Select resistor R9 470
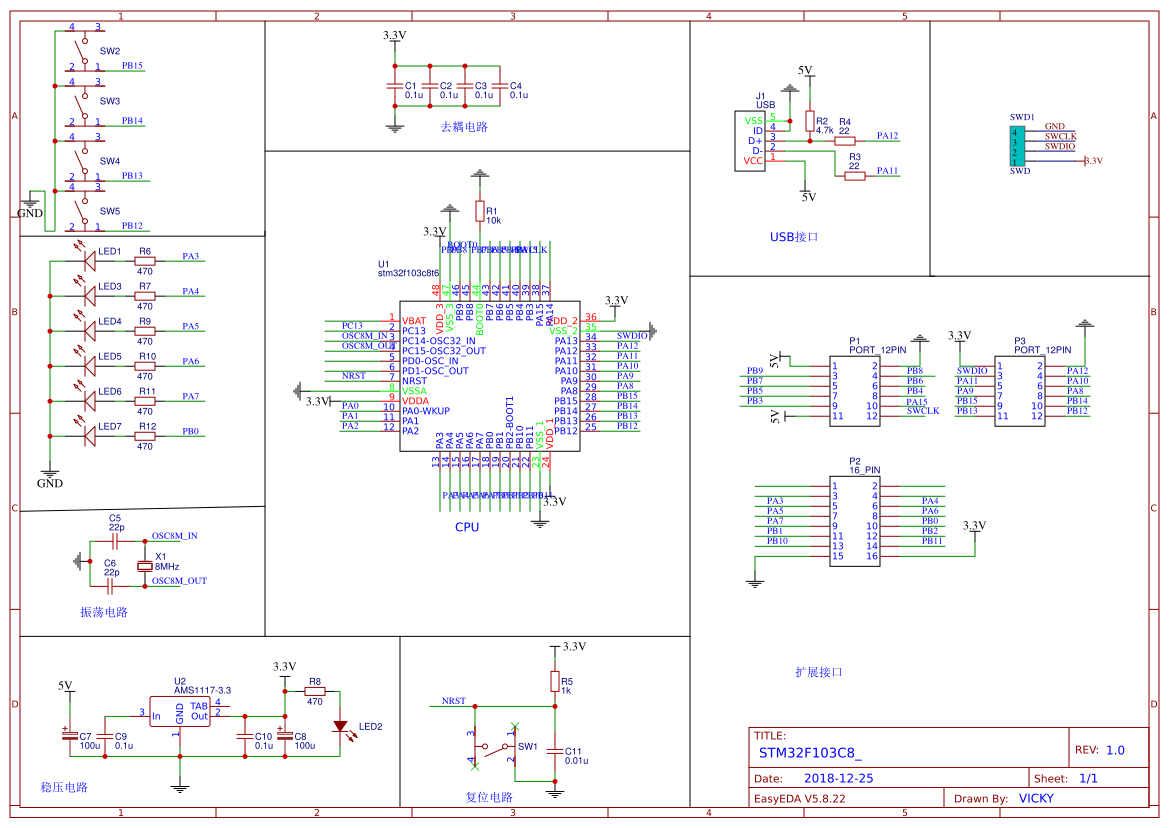 tap(145, 332)
